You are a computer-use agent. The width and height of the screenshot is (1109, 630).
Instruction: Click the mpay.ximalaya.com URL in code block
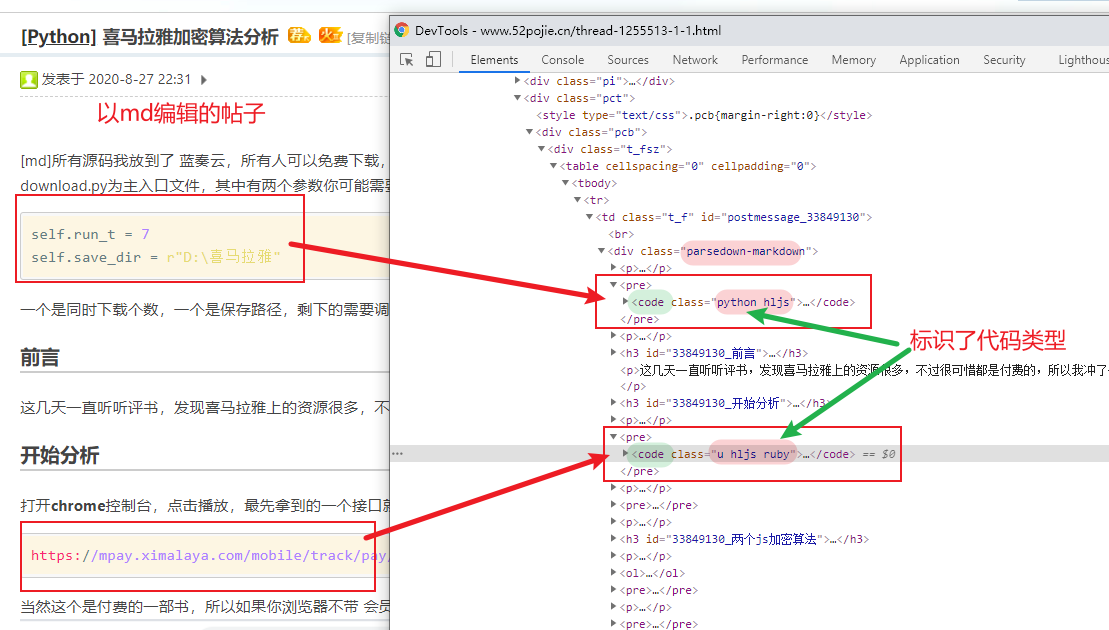tap(209, 555)
